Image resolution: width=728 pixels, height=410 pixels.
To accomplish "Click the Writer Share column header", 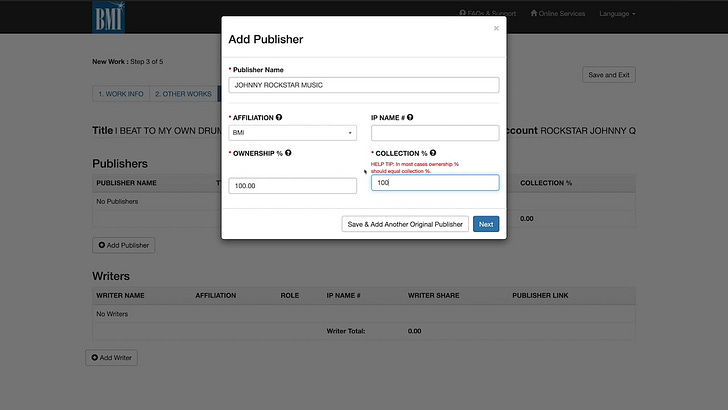I will click(x=434, y=295).
